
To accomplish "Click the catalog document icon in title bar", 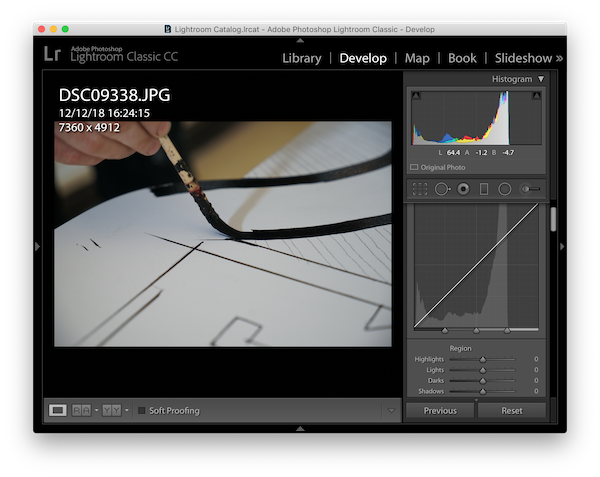I will pyautogui.click(x=168, y=29).
